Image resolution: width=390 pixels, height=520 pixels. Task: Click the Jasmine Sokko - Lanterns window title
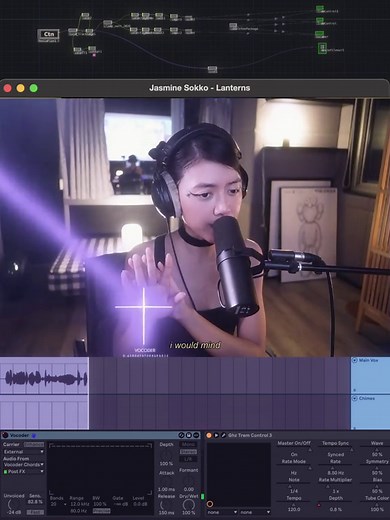[x=199, y=88]
